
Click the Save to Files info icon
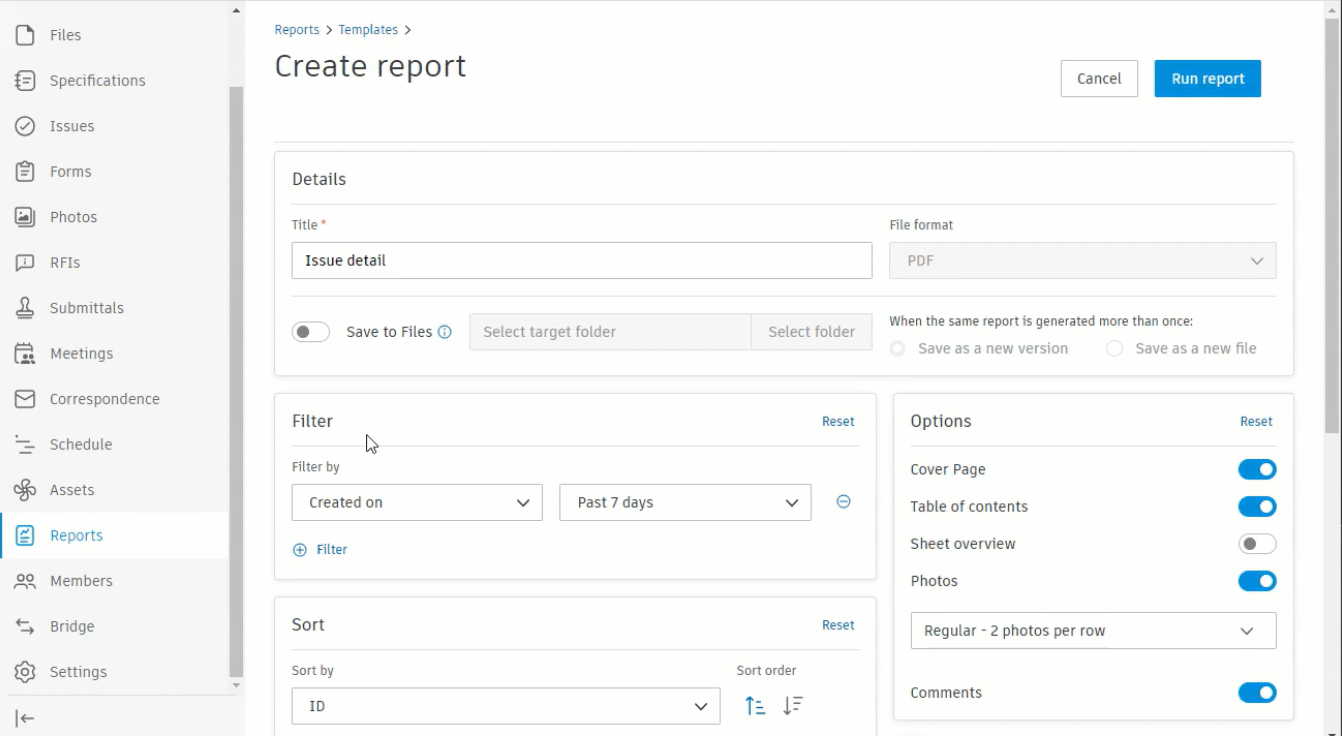(445, 332)
